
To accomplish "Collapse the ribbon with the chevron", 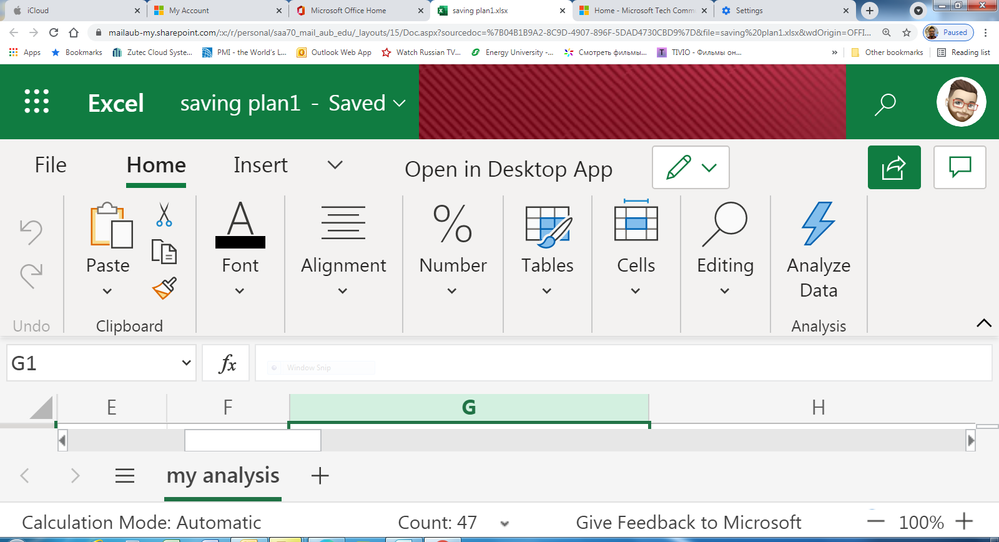I will [984, 324].
